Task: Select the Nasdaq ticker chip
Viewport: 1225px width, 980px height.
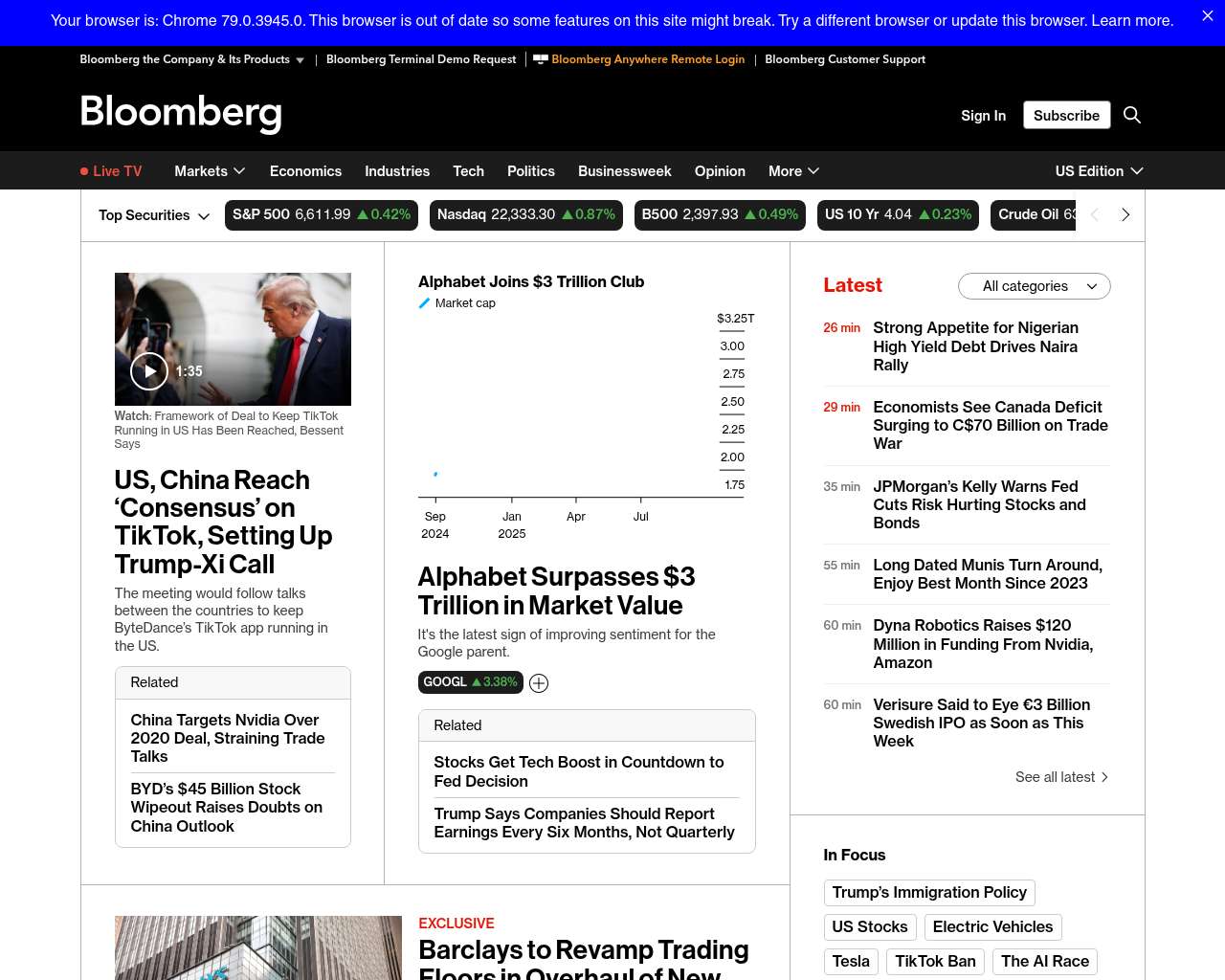Action: point(526,215)
